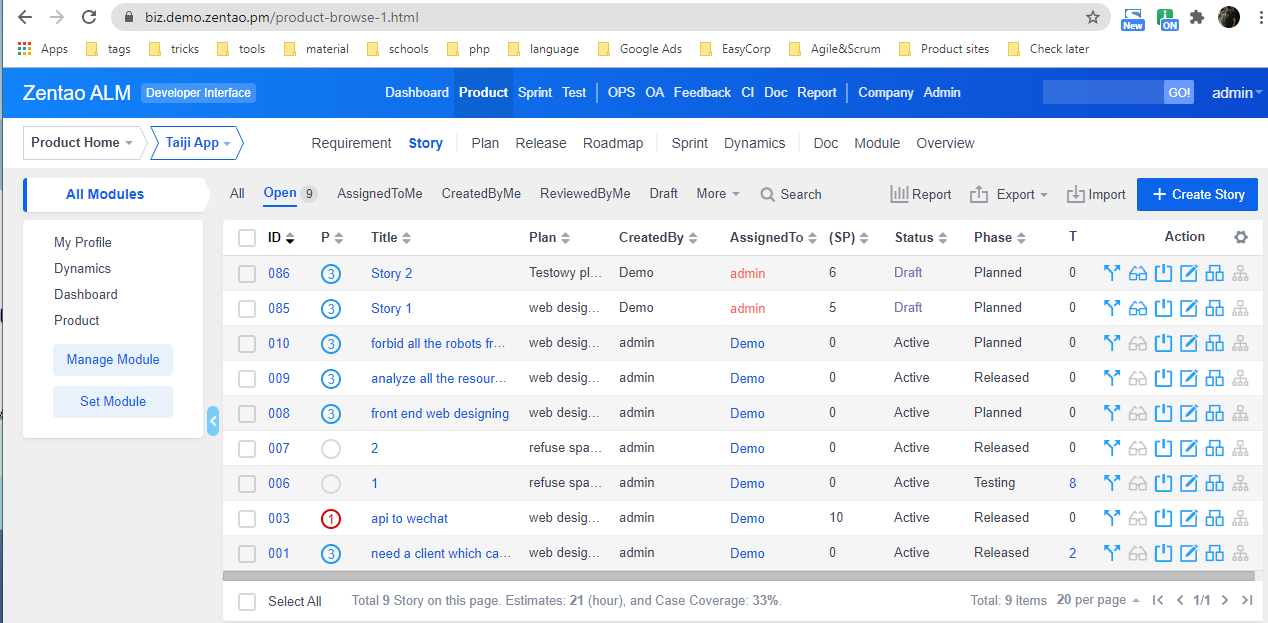Open the Taiji App product dropdown

pos(198,143)
